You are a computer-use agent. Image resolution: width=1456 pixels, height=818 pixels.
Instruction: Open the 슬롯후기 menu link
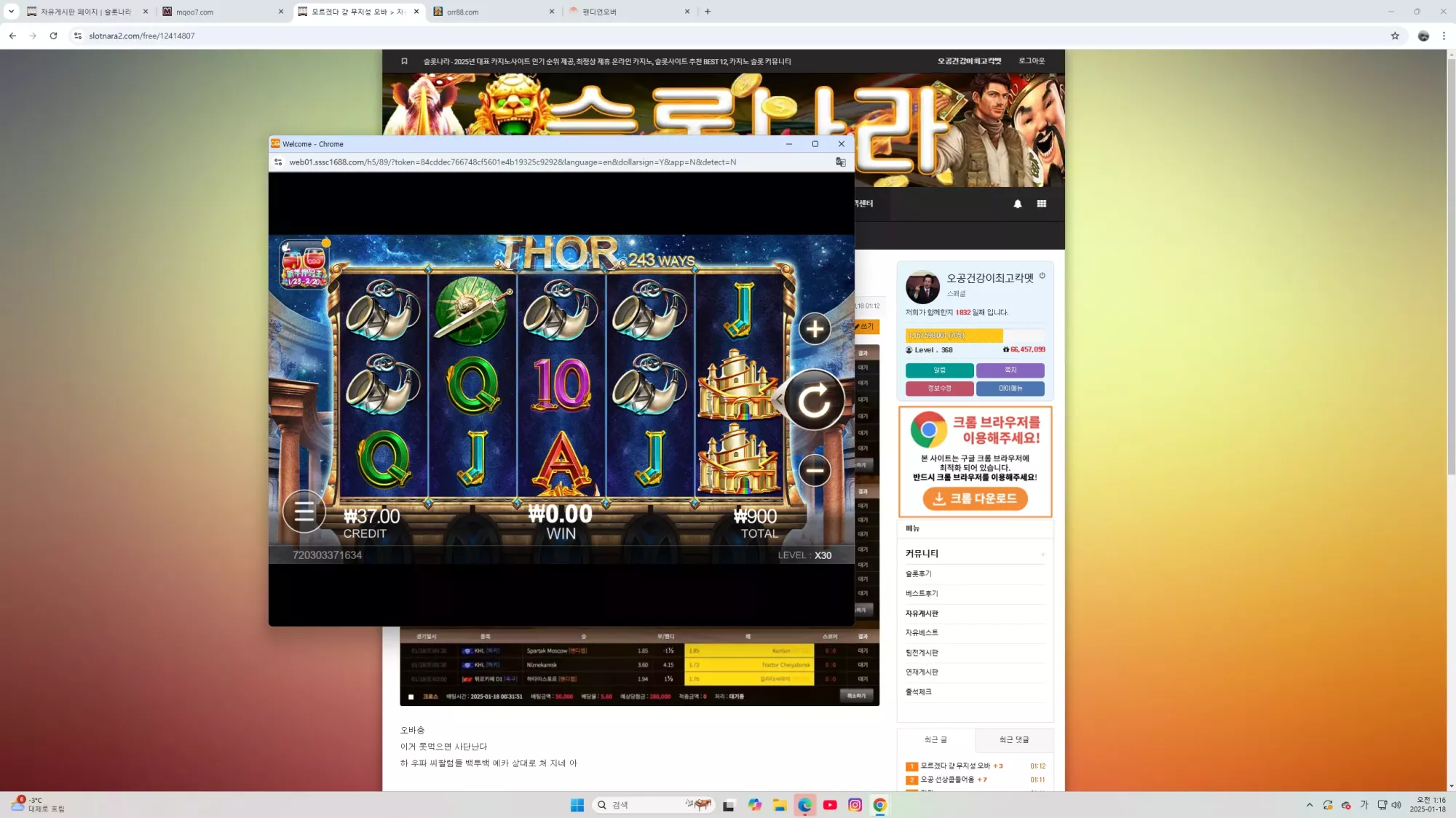[919, 573]
